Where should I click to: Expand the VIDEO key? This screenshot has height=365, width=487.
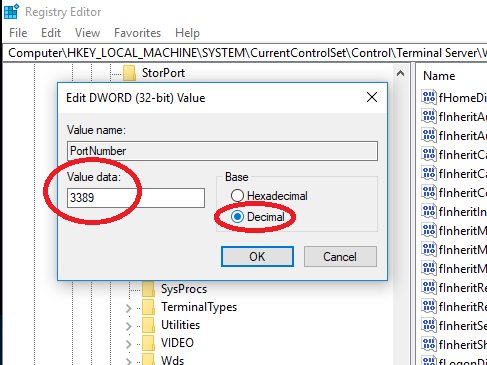click(x=129, y=344)
